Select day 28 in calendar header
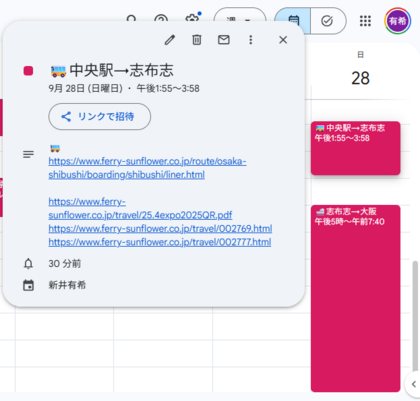This screenshot has width=420, height=401. coord(360,78)
